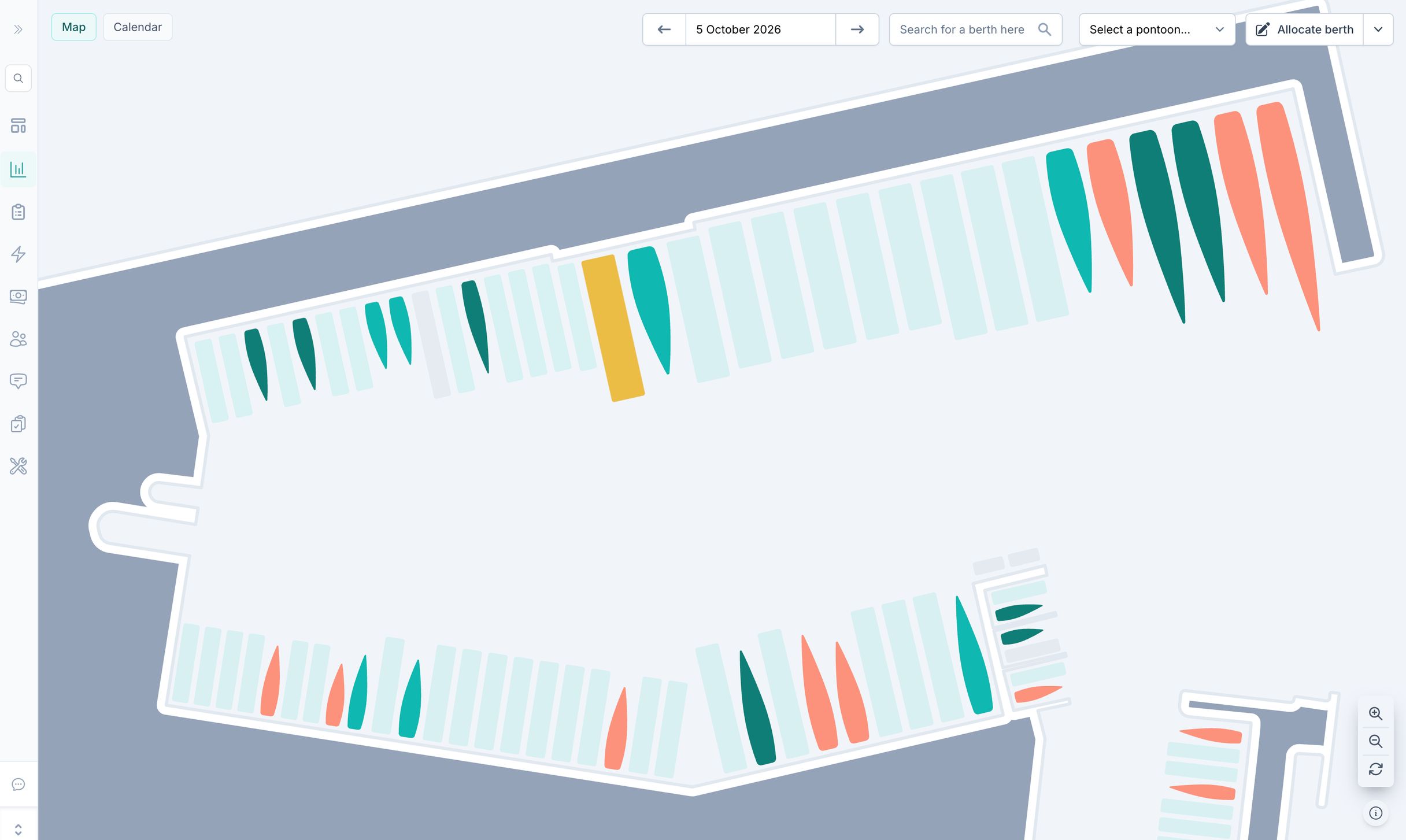Screen dimensions: 1406x840
Task: Open the Select a pontoon dropdown
Action: [1157, 29]
